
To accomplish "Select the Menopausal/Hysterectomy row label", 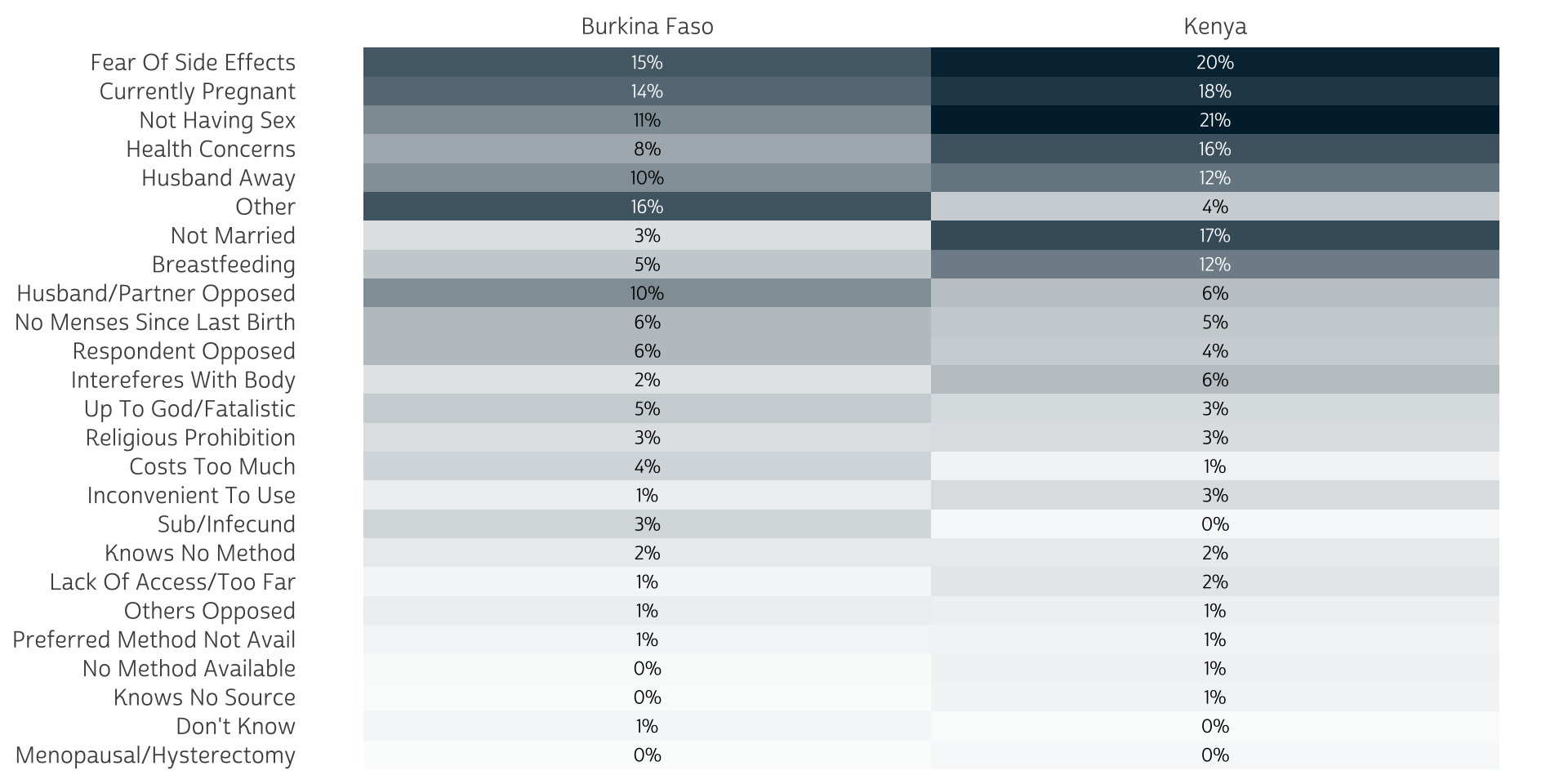I will (x=155, y=755).
